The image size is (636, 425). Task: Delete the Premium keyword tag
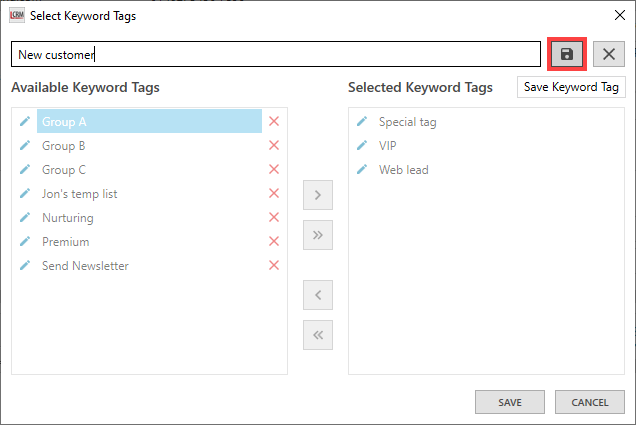pyautogui.click(x=274, y=242)
